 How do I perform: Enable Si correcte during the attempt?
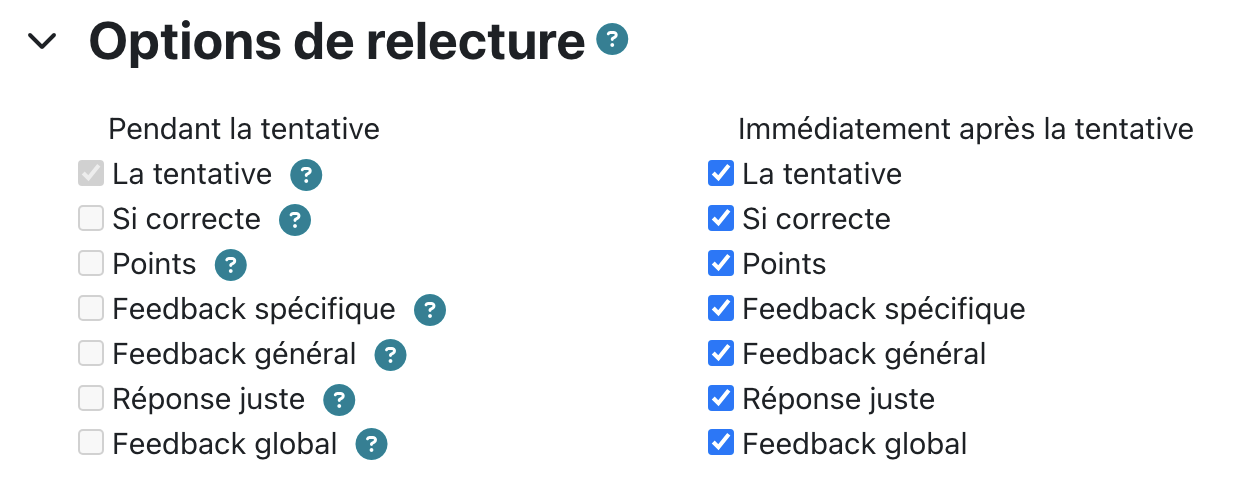[x=91, y=219]
